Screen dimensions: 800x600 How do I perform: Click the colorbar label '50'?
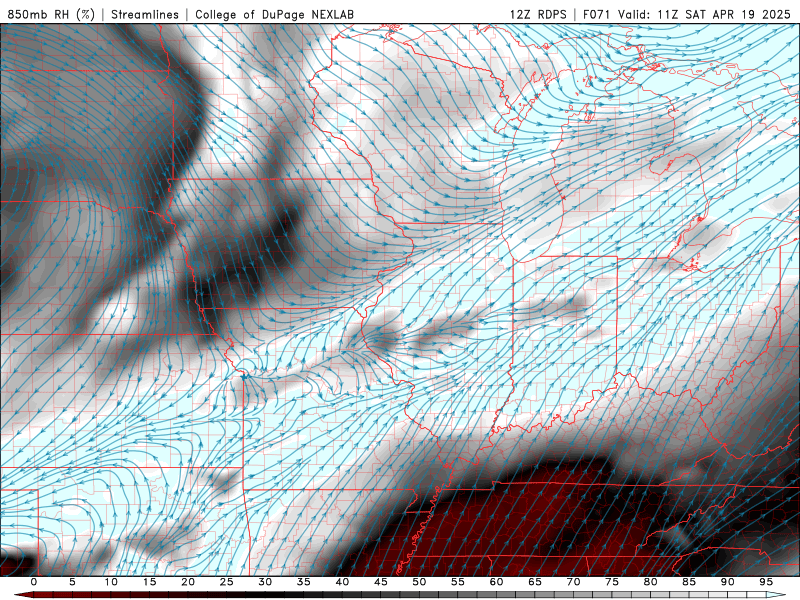(419, 582)
